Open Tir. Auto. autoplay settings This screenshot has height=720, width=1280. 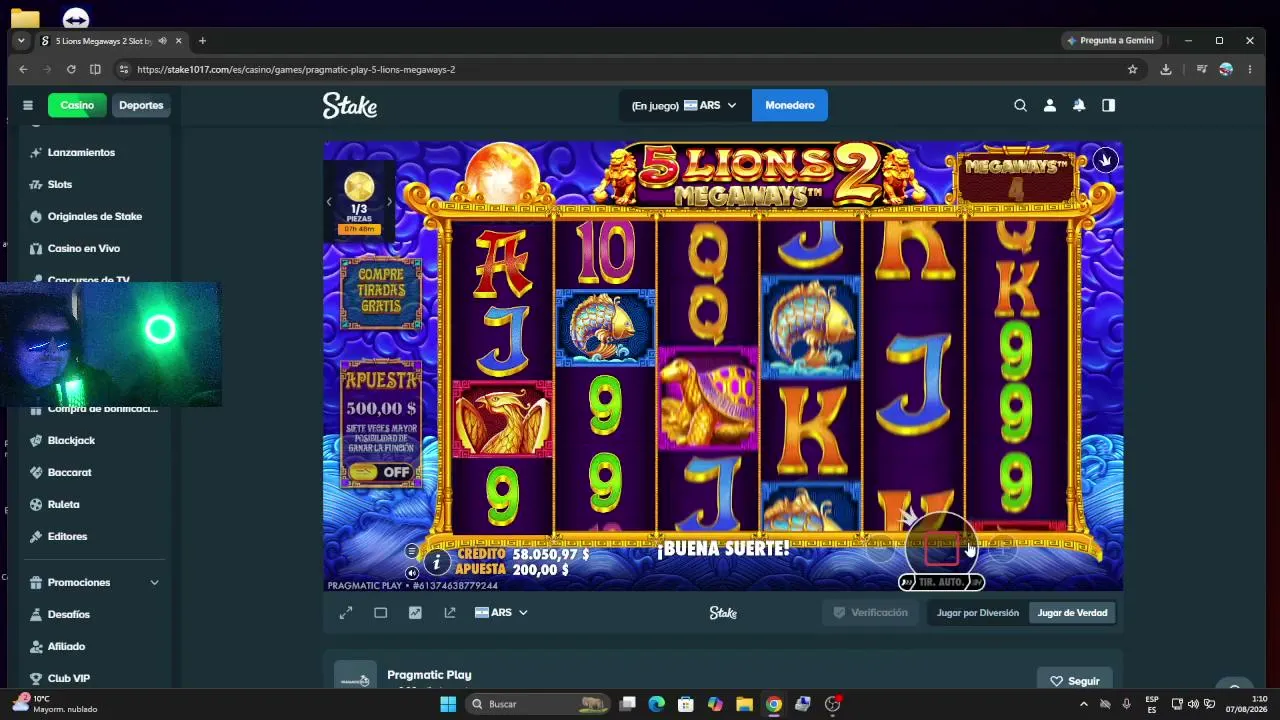941,582
